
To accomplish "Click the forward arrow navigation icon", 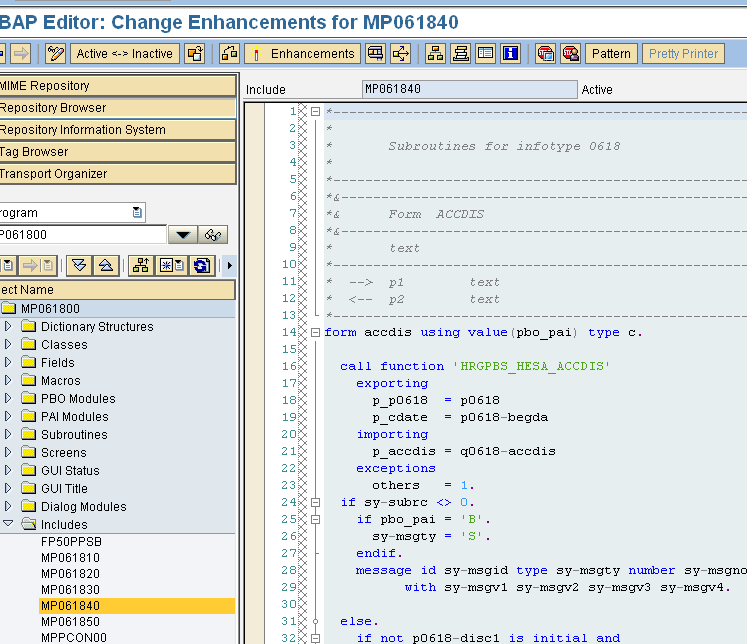I will point(20,54).
